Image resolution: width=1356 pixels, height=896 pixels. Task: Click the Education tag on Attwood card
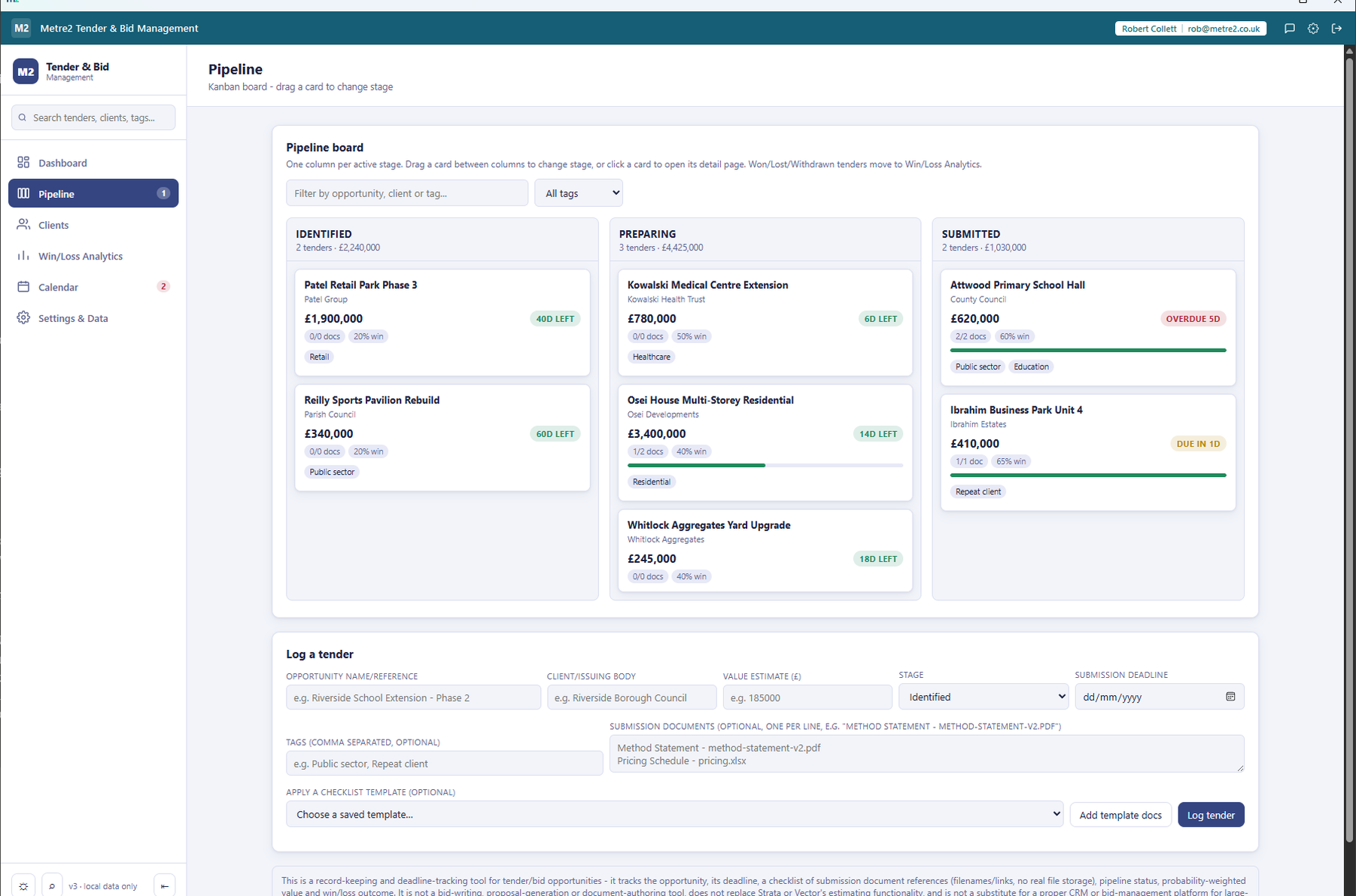1031,366
